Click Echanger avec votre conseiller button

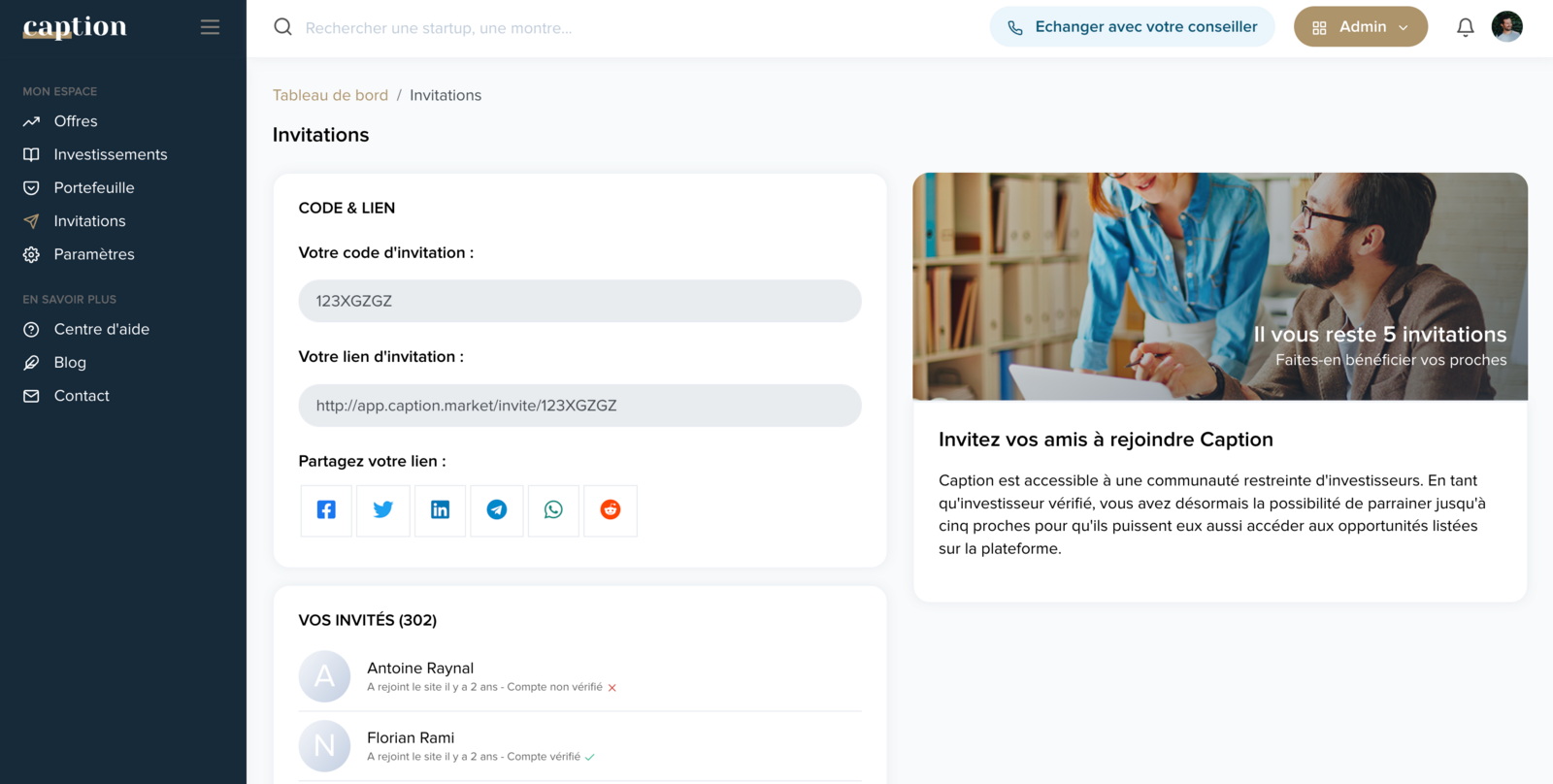pyautogui.click(x=1132, y=27)
